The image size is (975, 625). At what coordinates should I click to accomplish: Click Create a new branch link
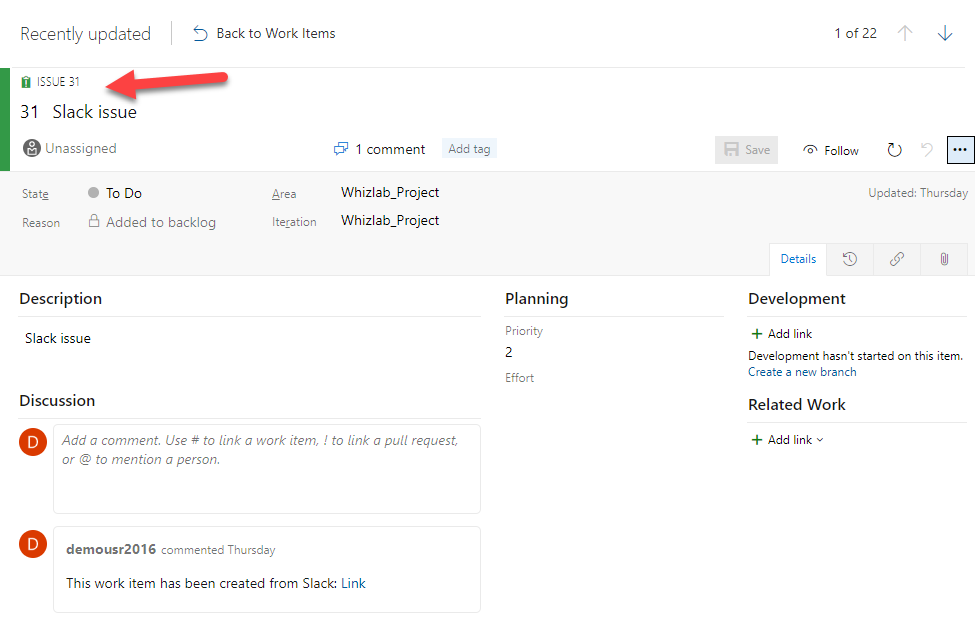(802, 372)
